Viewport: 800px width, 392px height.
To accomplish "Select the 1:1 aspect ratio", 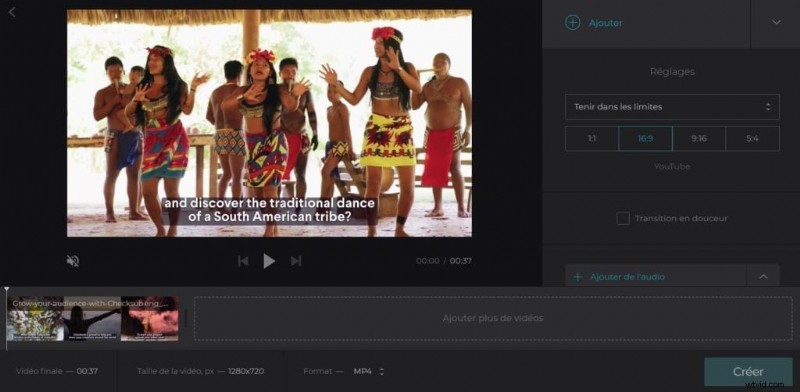I will (x=592, y=139).
